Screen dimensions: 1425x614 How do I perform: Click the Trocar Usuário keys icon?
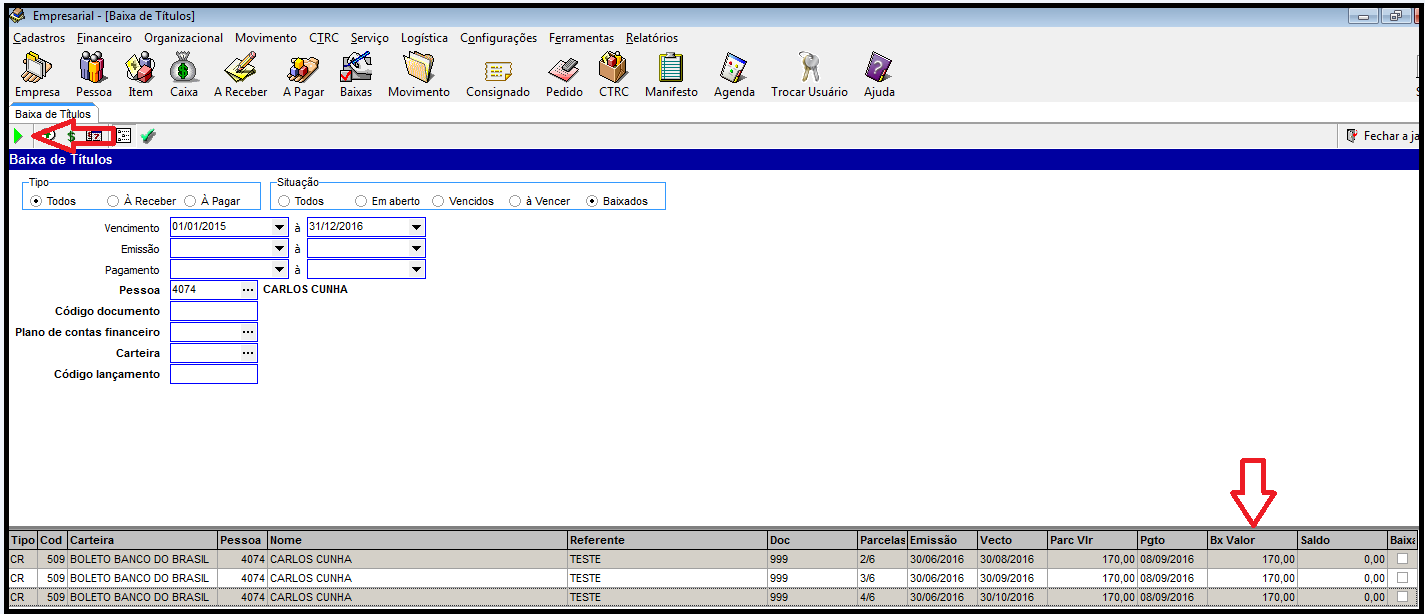808,74
